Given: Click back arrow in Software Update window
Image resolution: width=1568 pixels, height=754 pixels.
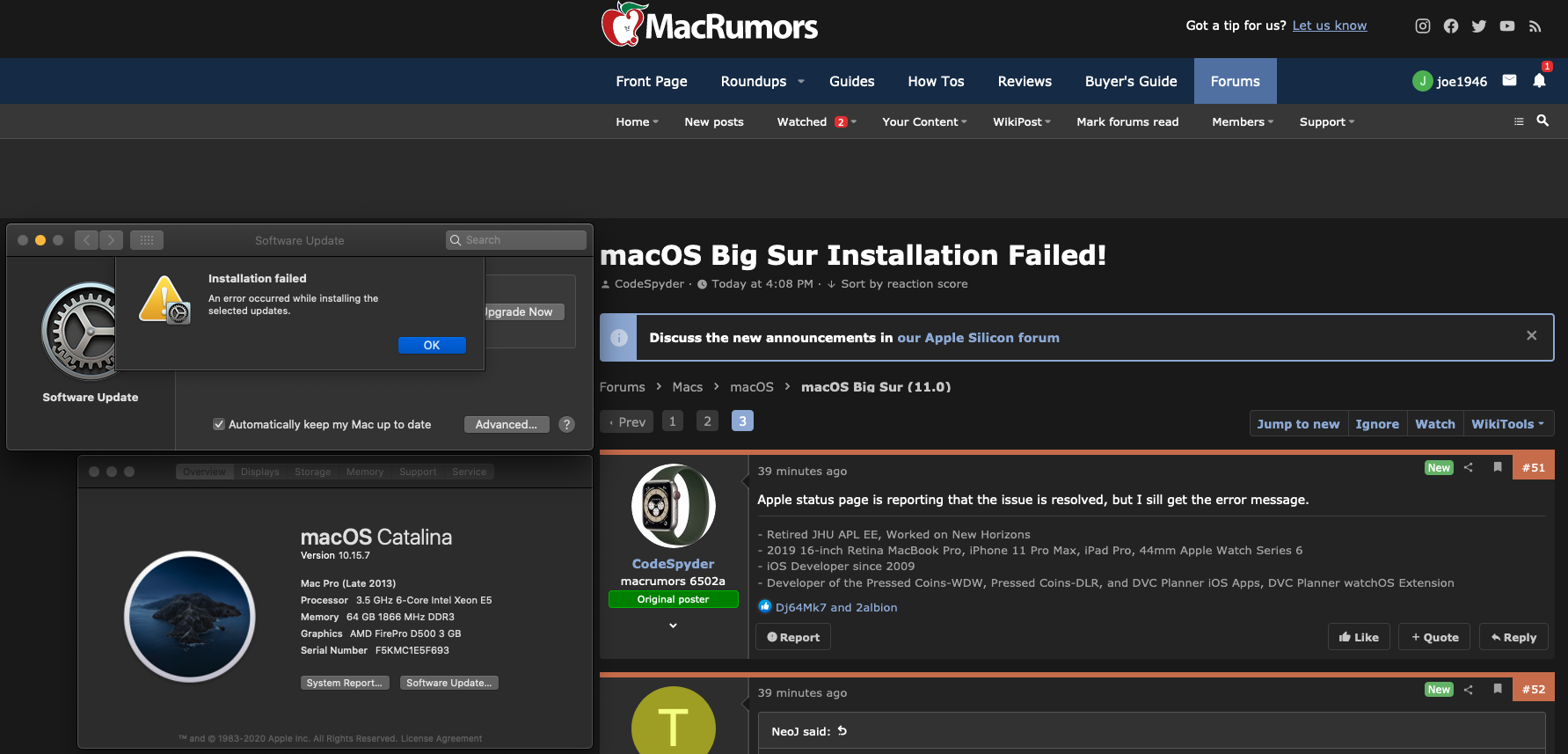Looking at the screenshot, I should click(86, 240).
